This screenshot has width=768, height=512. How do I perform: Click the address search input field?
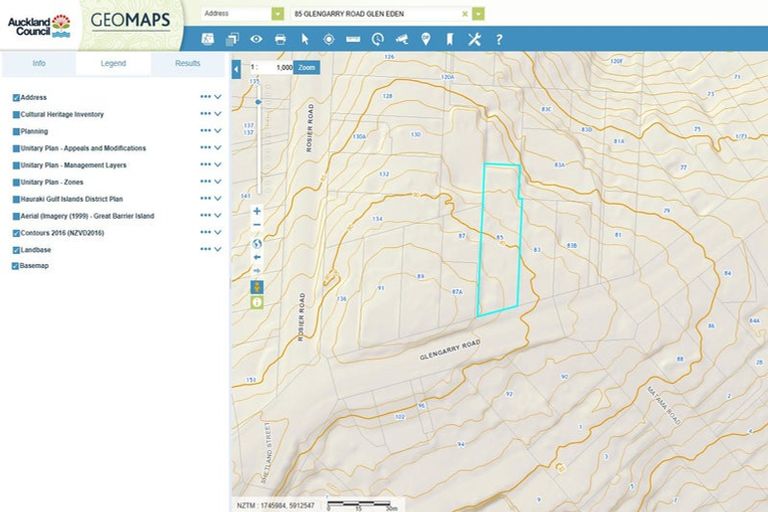376,14
